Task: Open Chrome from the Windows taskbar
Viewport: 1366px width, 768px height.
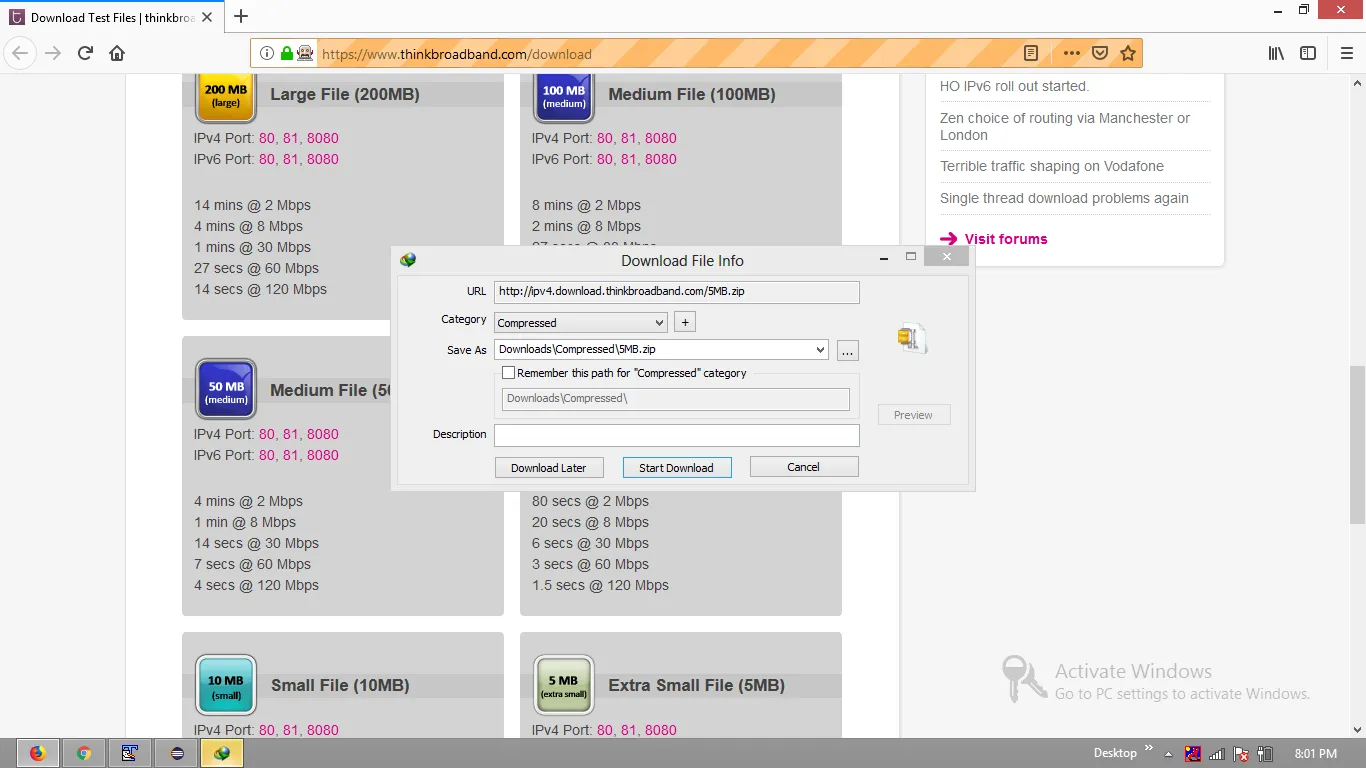Action: (x=84, y=753)
